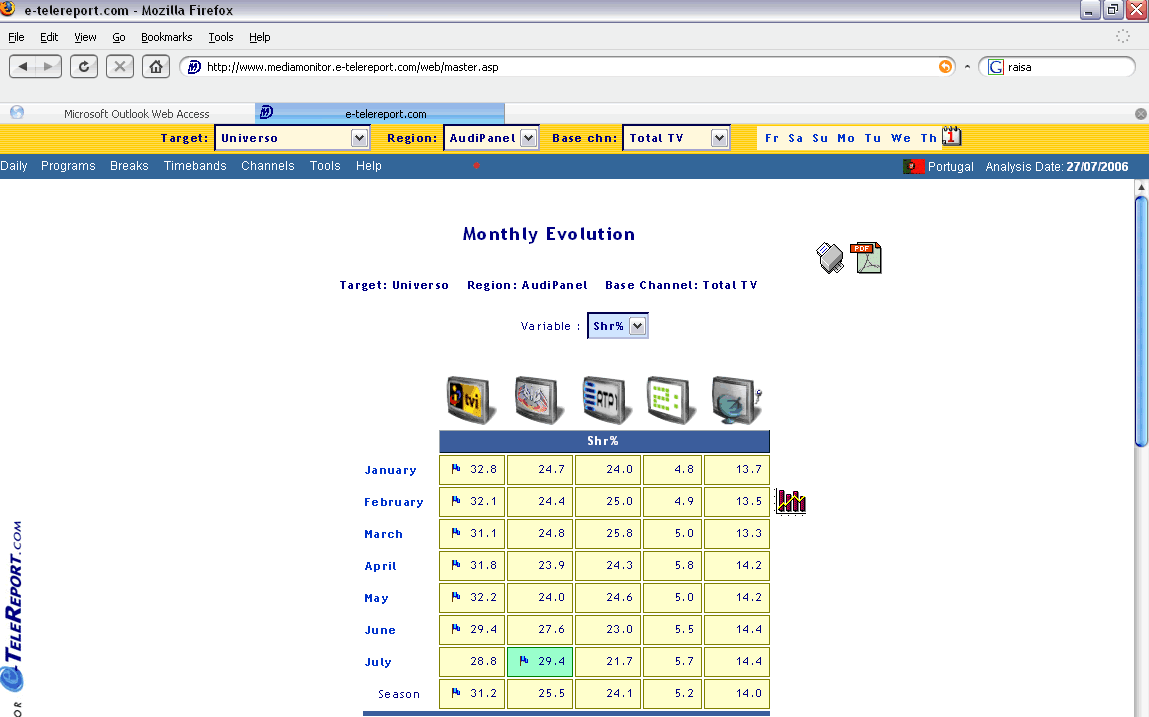Click the February row label

[394, 502]
